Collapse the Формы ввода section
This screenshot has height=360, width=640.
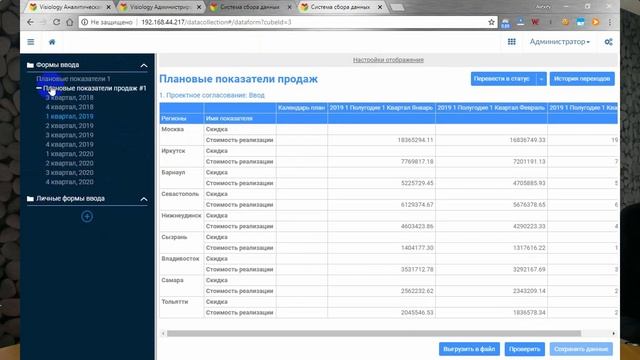coord(144,65)
